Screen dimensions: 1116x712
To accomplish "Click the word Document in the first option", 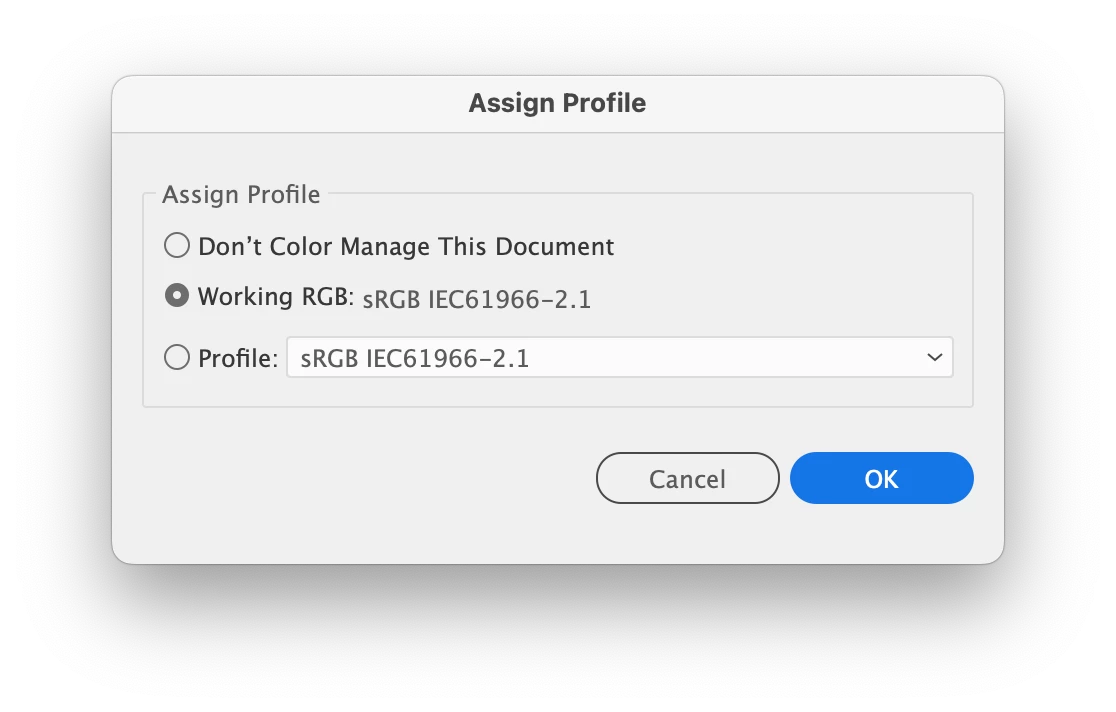I will (x=554, y=246).
